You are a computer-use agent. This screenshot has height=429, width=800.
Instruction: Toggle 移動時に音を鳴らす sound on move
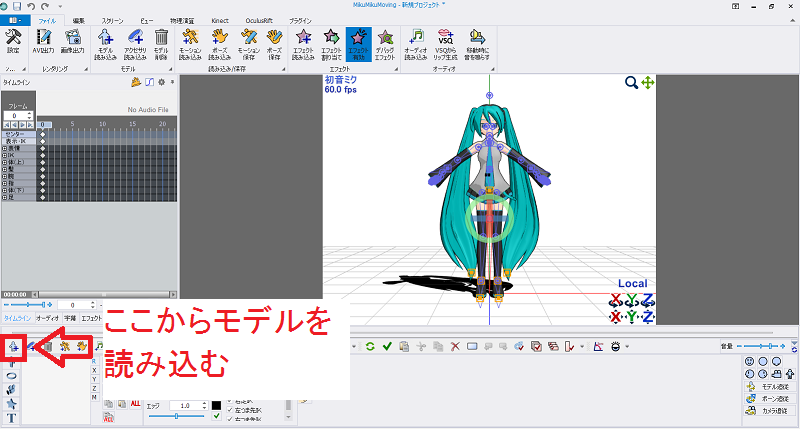[x=477, y=44]
